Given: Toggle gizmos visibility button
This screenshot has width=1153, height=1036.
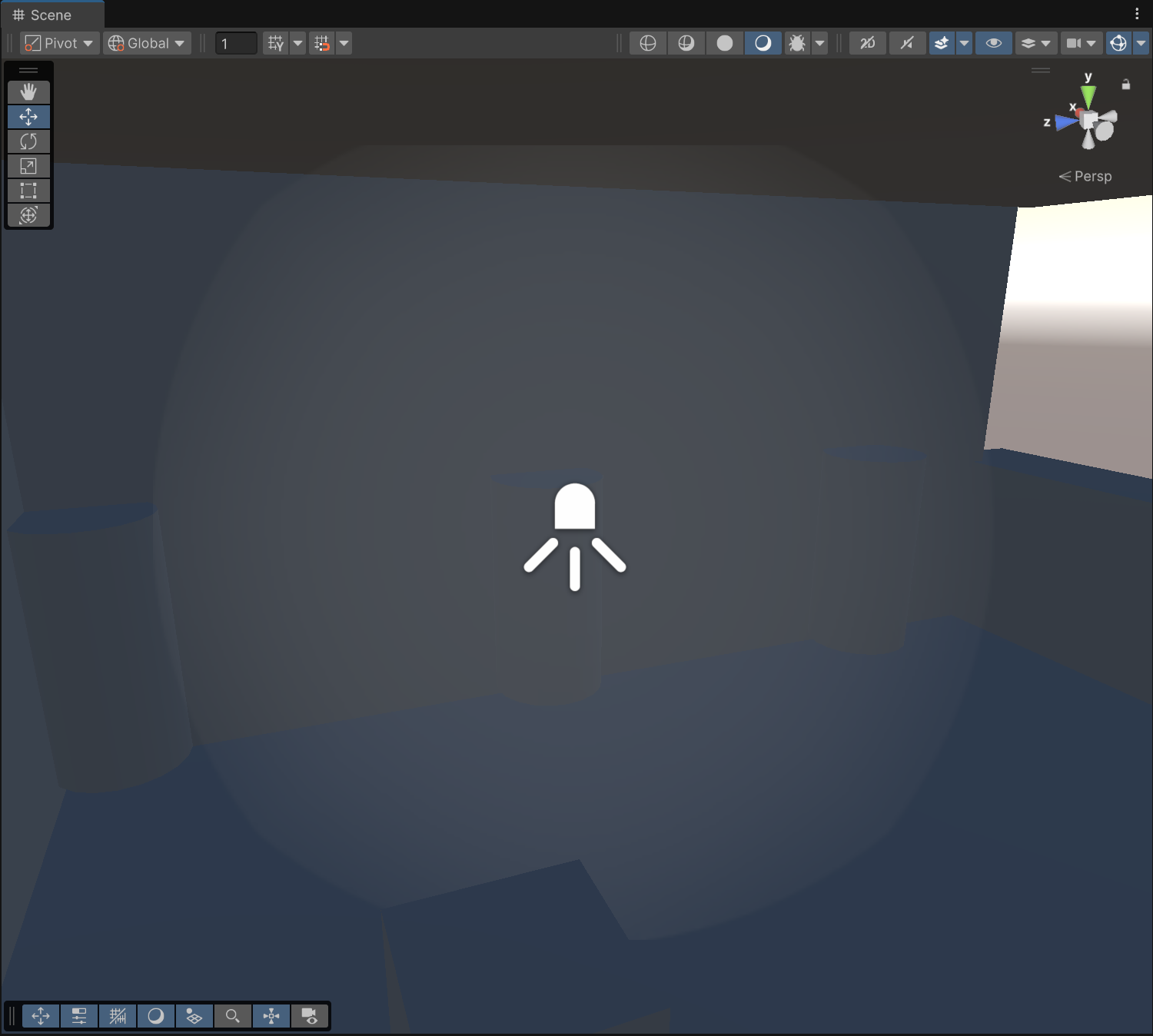Looking at the screenshot, I should click(1118, 43).
